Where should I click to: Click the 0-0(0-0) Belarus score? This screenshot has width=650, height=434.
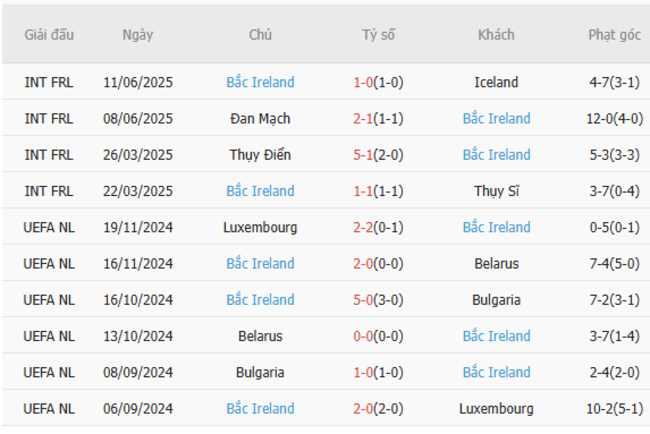tap(378, 336)
